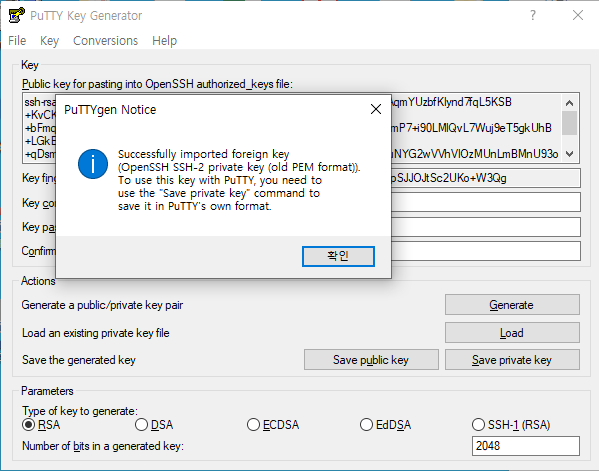Image resolution: width=599 pixels, height=471 pixels.
Task: Click the public key box scroll up arrow
Action: pos(570,103)
